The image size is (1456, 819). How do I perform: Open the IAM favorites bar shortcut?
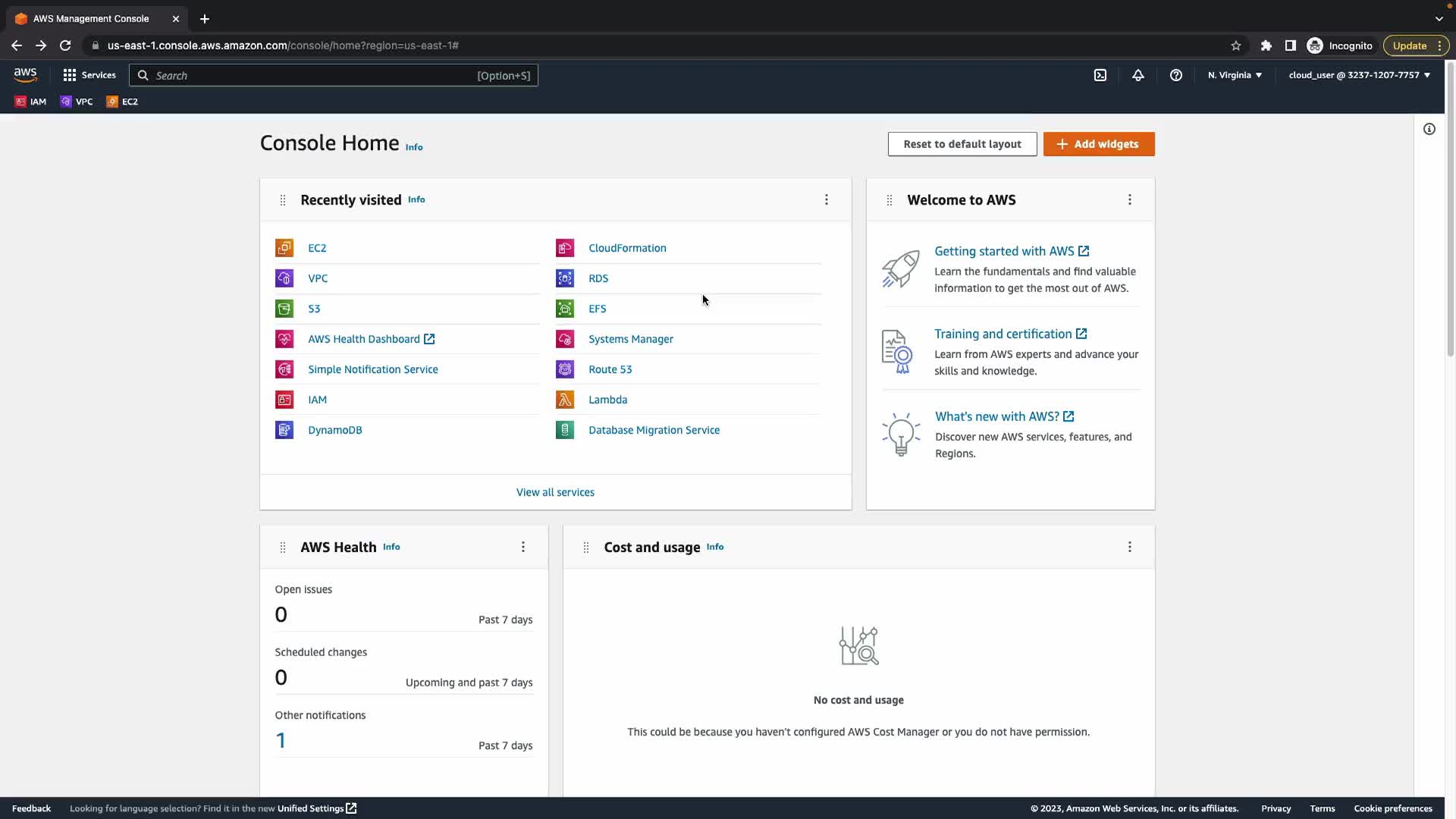[31, 102]
